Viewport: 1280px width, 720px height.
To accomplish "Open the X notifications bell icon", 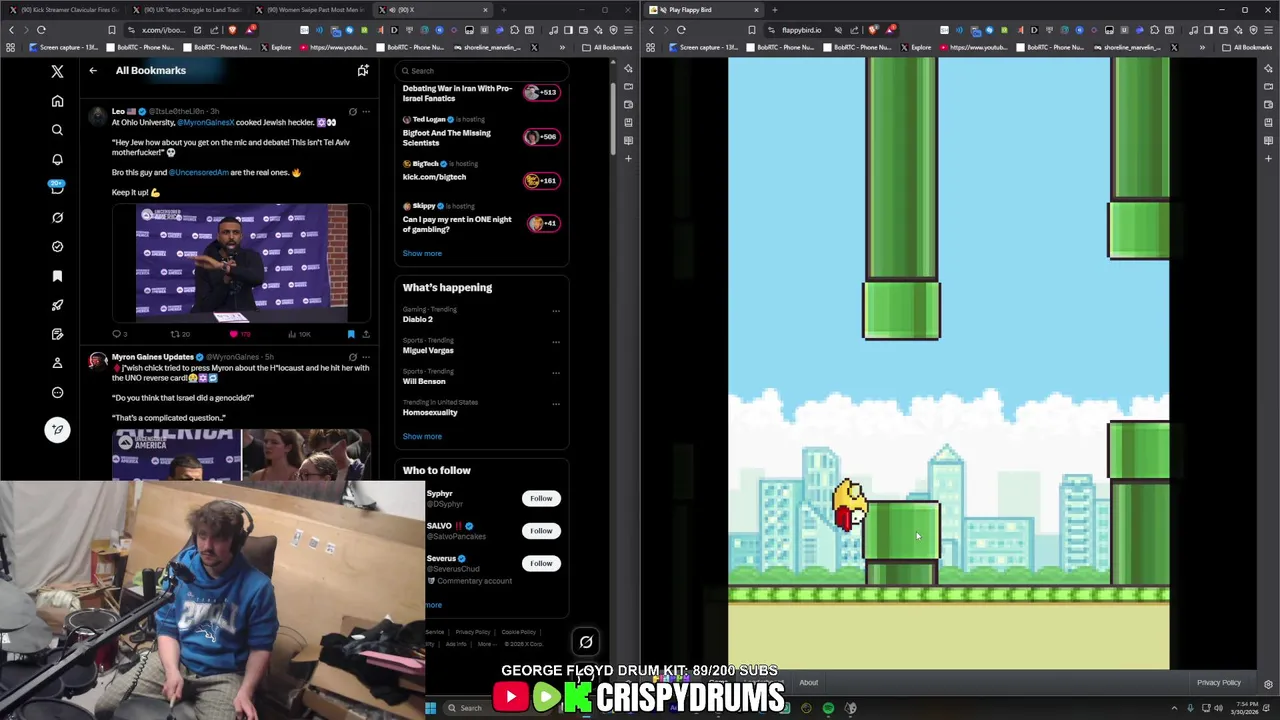I will tap(57, 159).
